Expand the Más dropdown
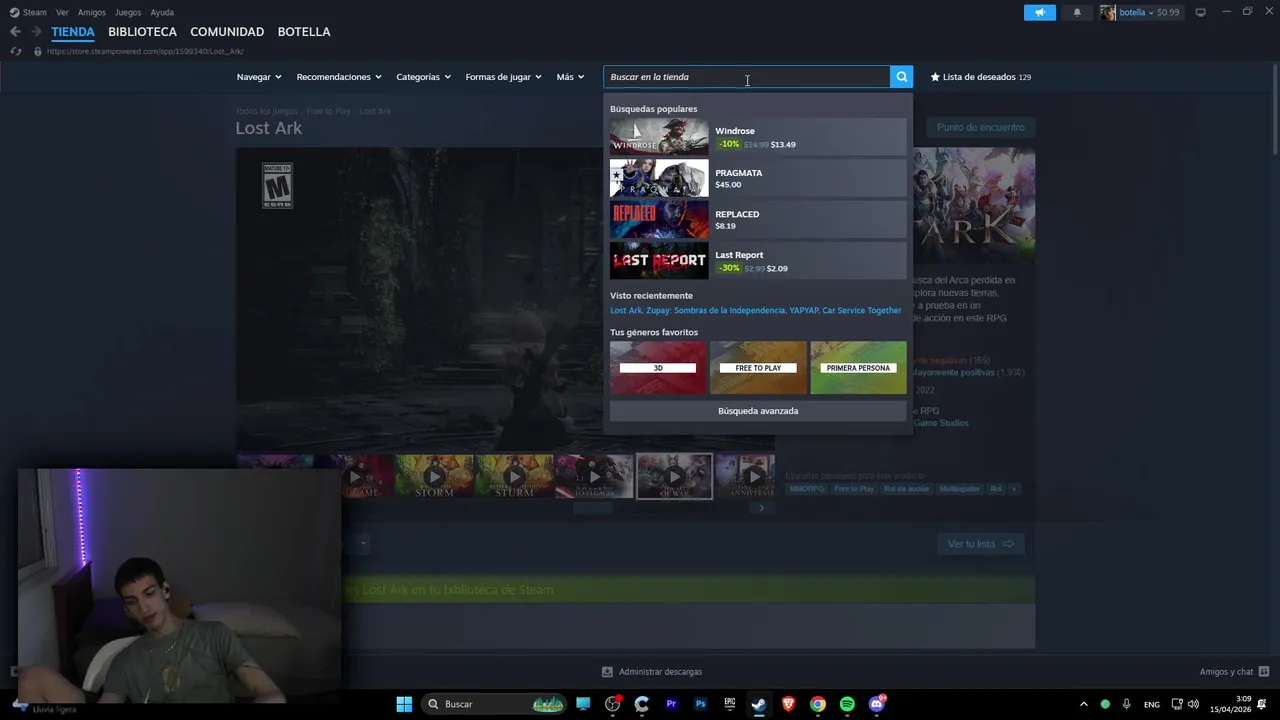The height and width of the screenshot is (720, 1280). point(570,77)
